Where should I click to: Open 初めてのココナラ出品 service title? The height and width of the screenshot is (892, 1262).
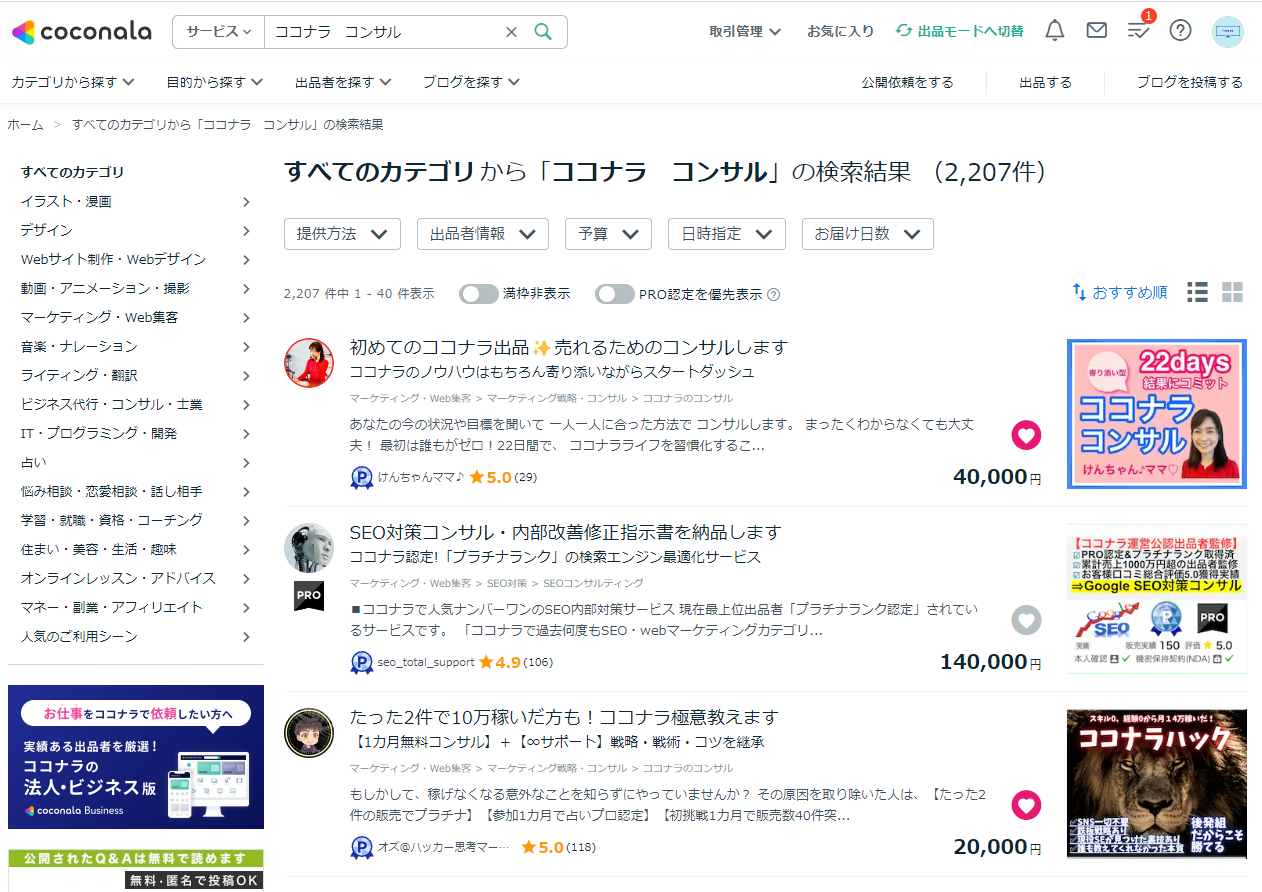pos(569,347)
